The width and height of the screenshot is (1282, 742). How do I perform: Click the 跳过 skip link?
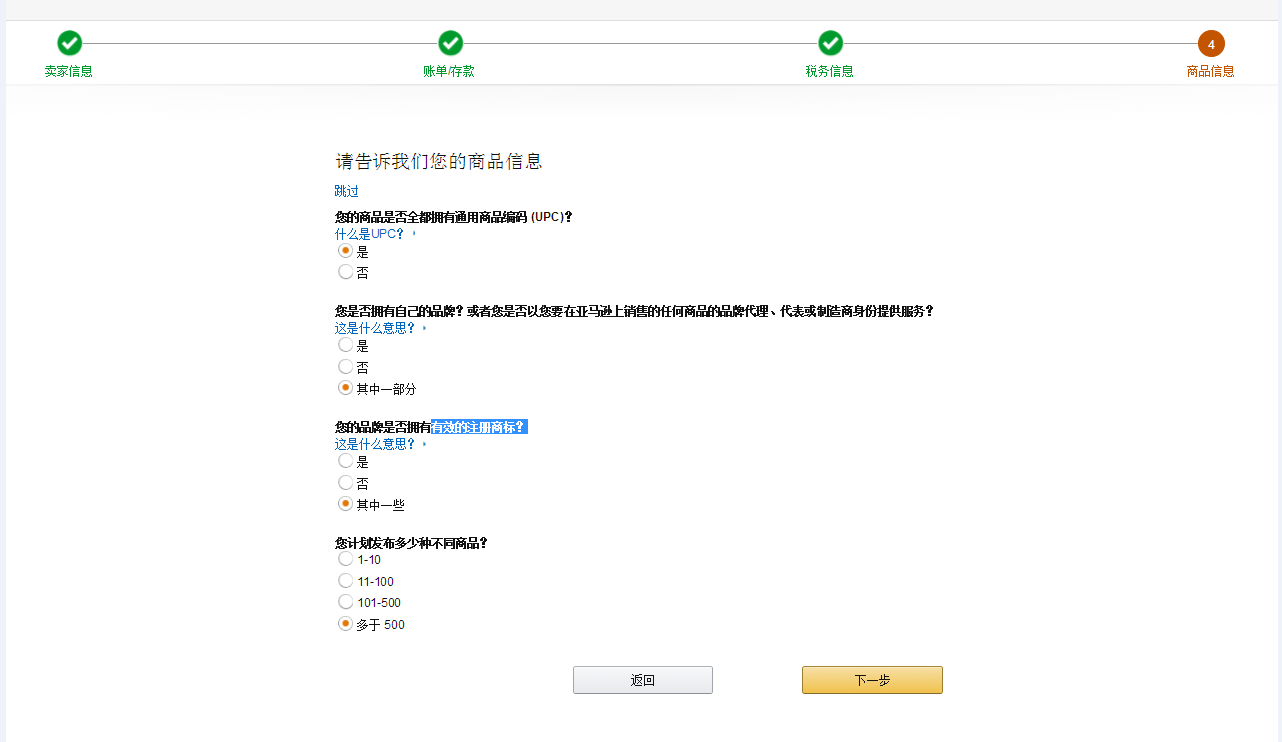(x=346, y=191)
